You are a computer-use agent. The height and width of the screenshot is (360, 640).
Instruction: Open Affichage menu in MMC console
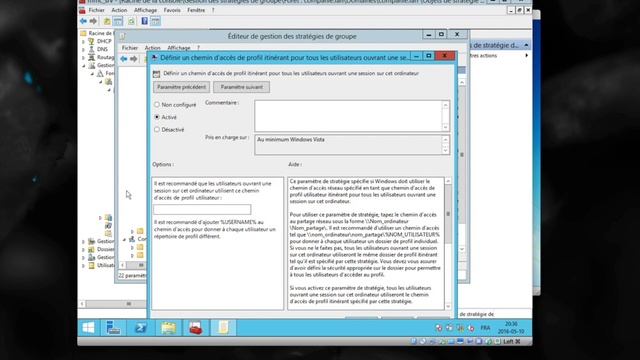[x=145, y=10]
